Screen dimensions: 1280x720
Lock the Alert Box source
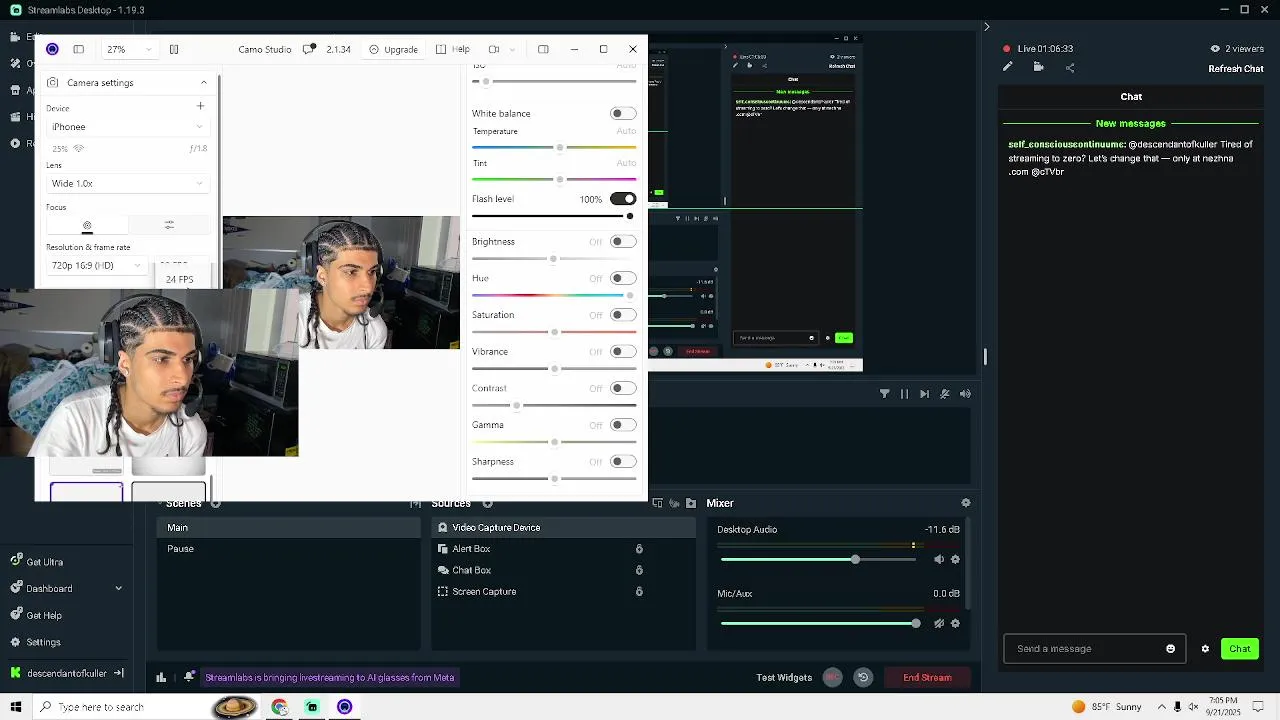tap(639, 549)
